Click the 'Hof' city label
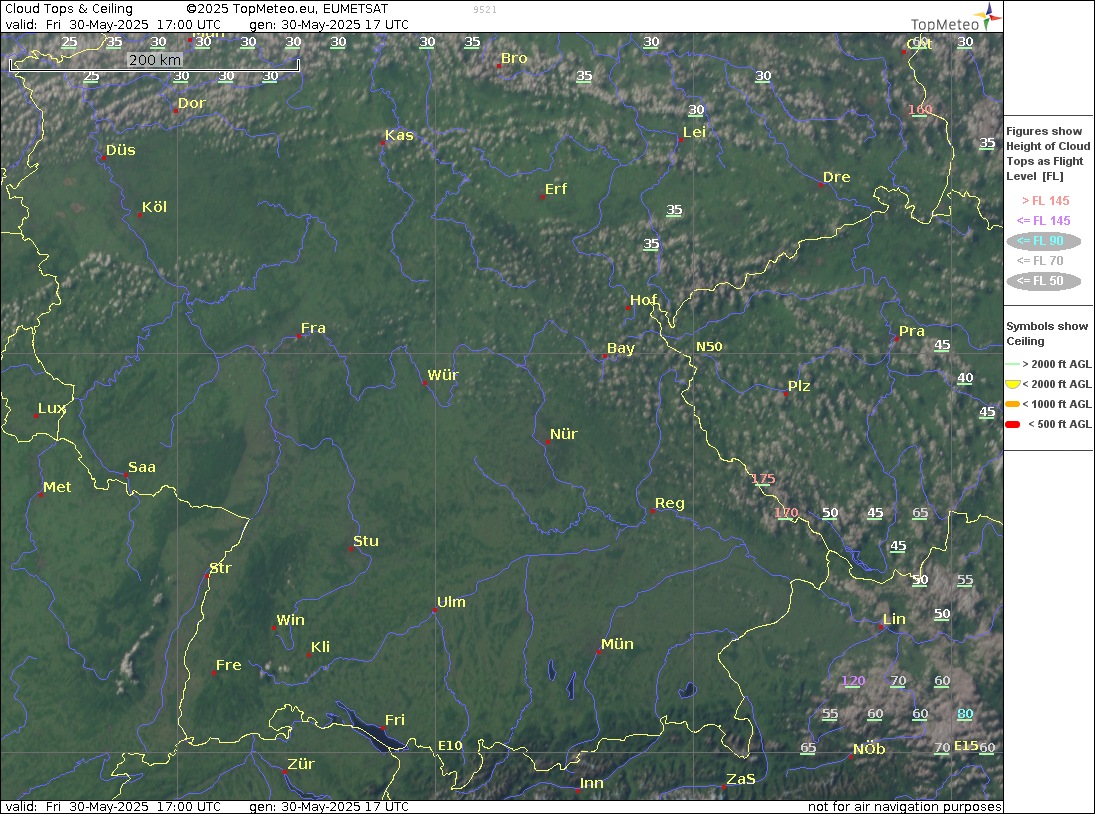 643,300
